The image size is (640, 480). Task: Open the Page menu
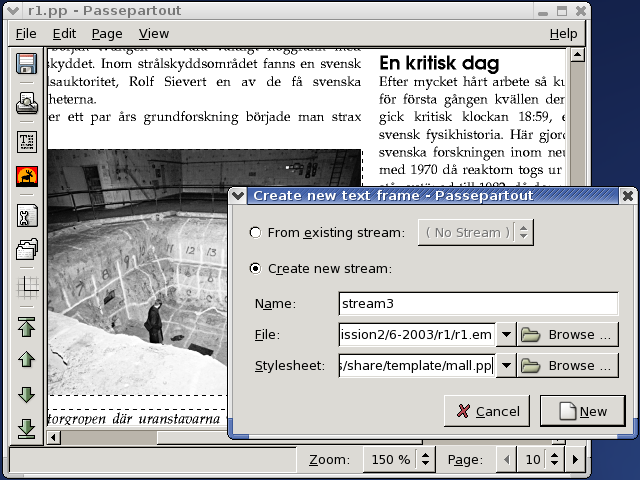click(x=106, y=33)
